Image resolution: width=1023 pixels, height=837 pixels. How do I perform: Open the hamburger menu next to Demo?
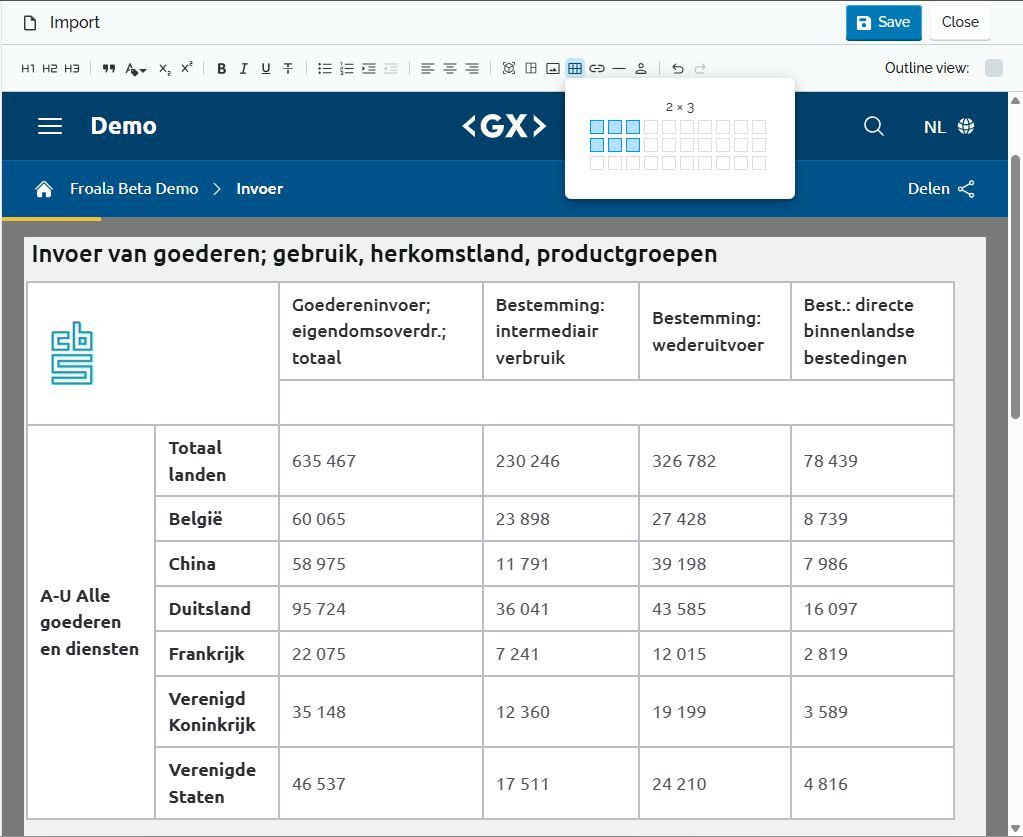tap(50, 126)
